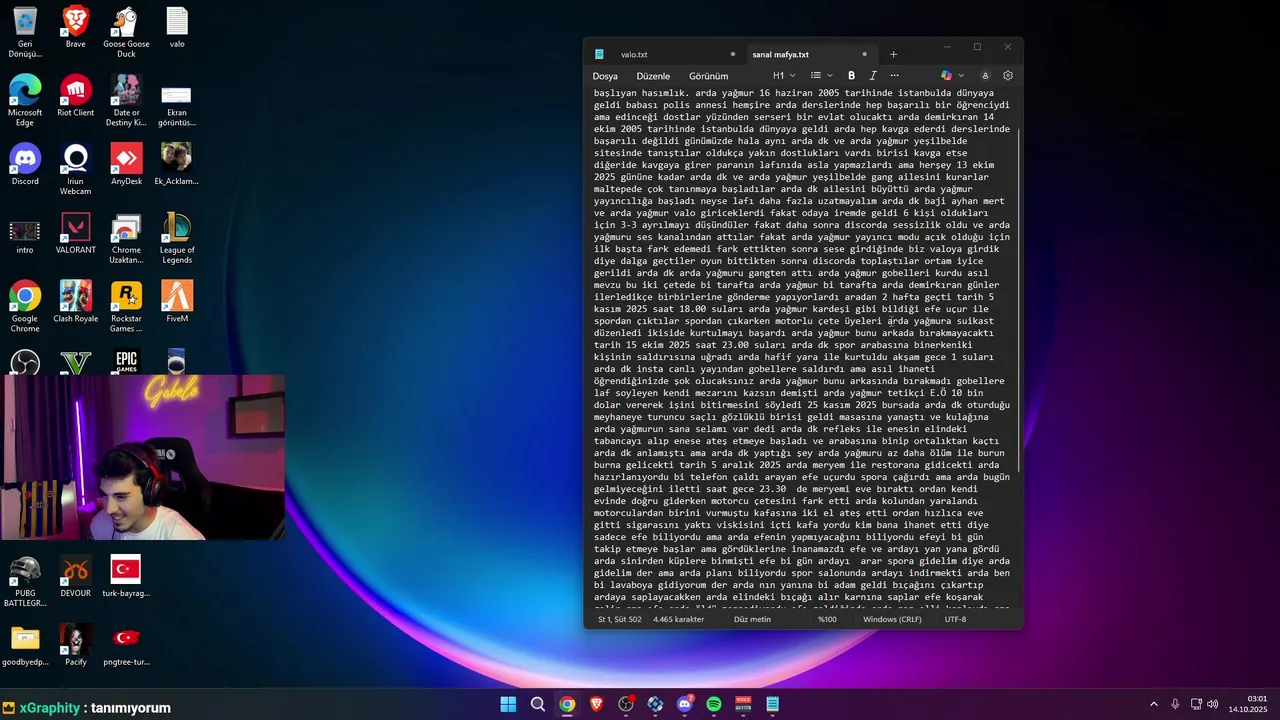Select the Pacify desktop shortcut

coord(76,645)
